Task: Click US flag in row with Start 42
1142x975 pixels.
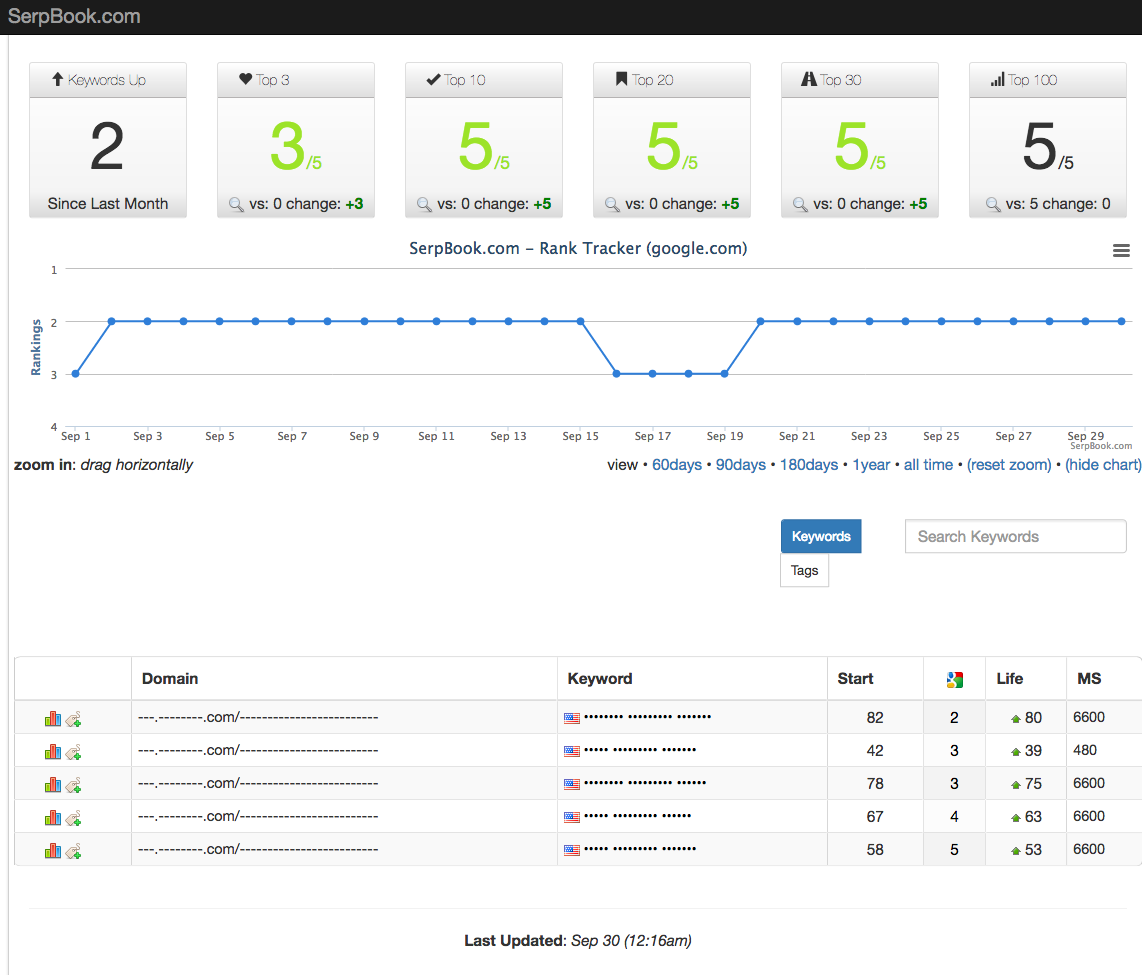Action: 572,751
